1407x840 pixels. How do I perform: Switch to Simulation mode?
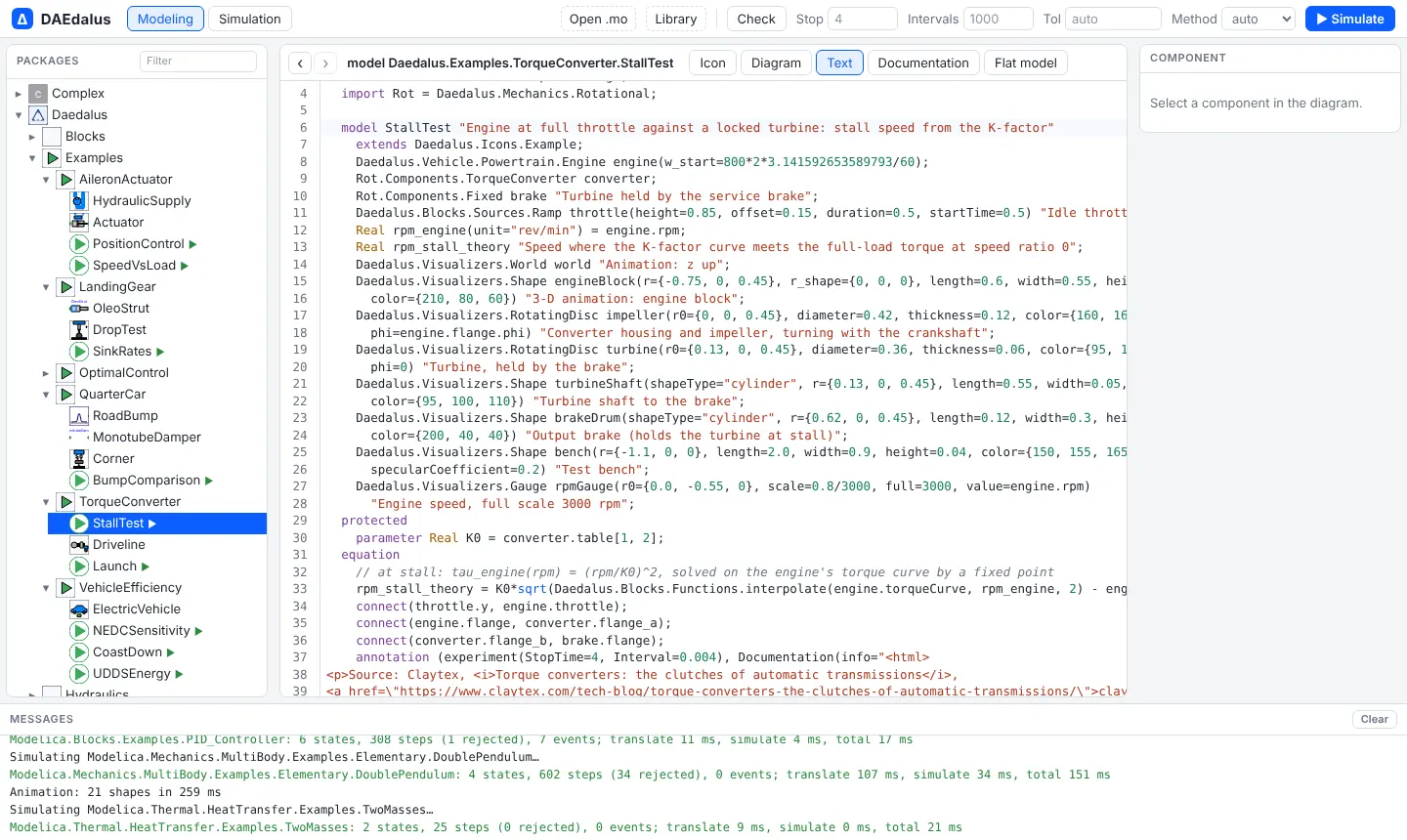point(250,19)
